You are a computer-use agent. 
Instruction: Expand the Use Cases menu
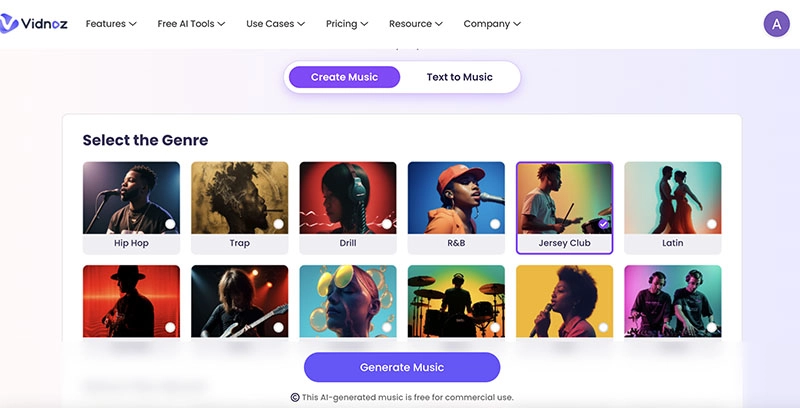[x=275, y=24]
